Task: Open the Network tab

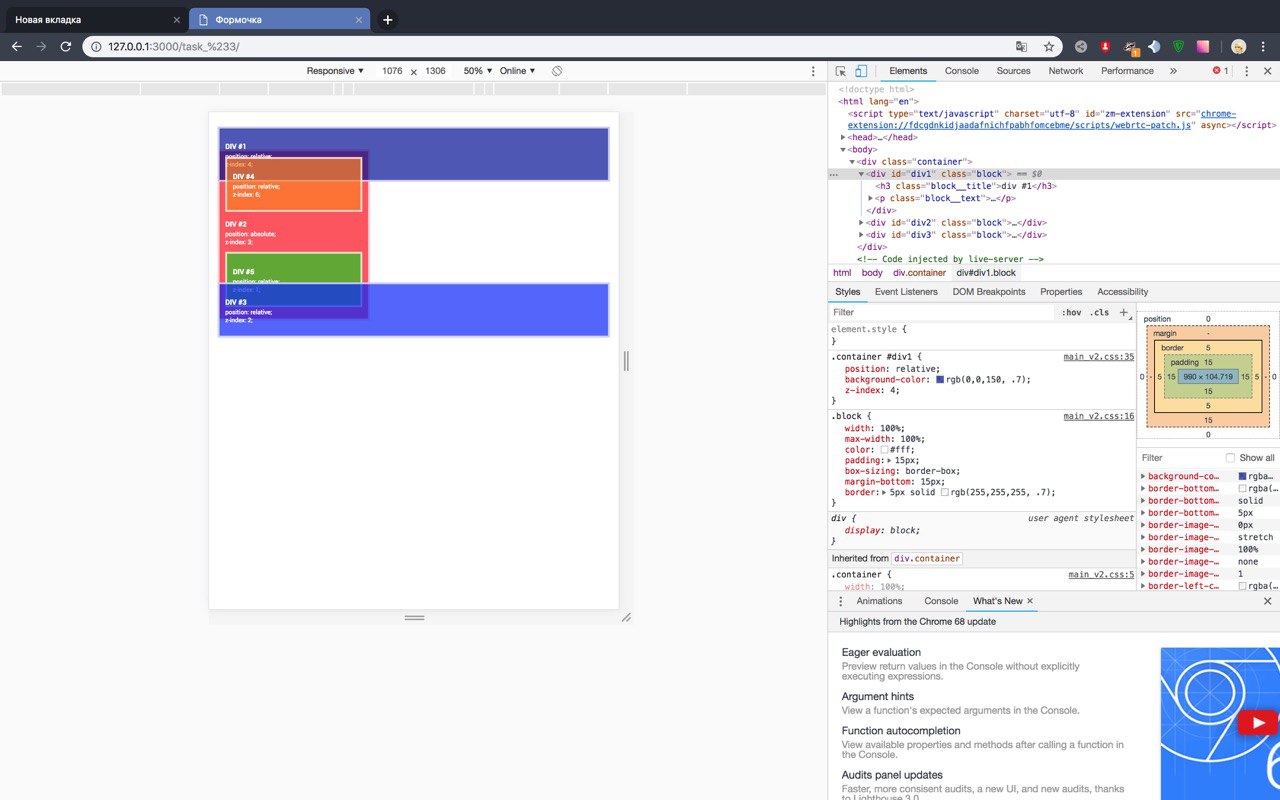Action: (x=1066, y=71)
